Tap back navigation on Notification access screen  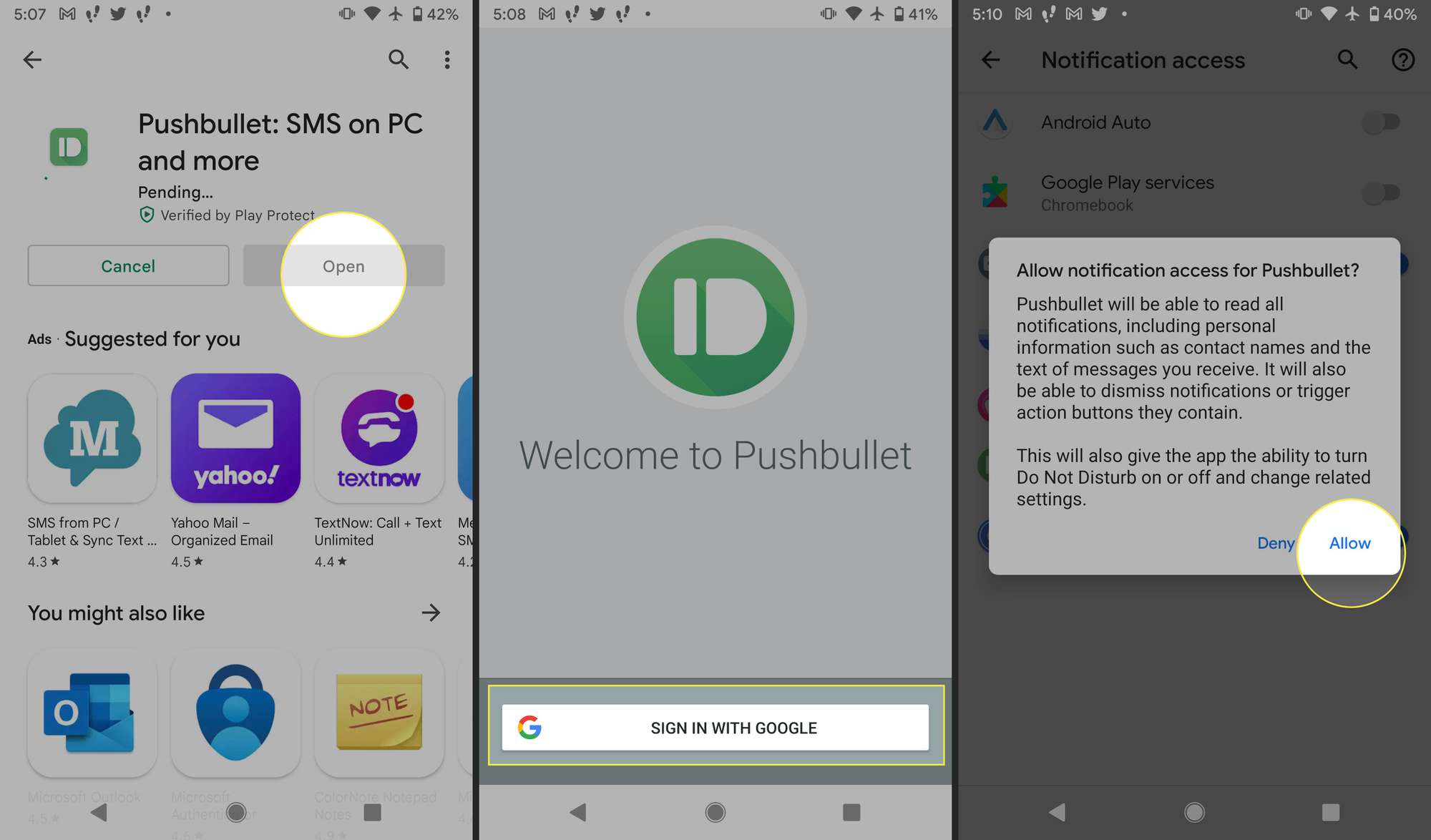[1058, 811]
